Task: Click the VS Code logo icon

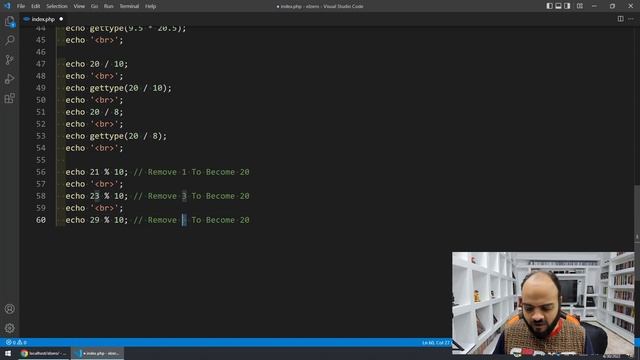Action: 7,6
